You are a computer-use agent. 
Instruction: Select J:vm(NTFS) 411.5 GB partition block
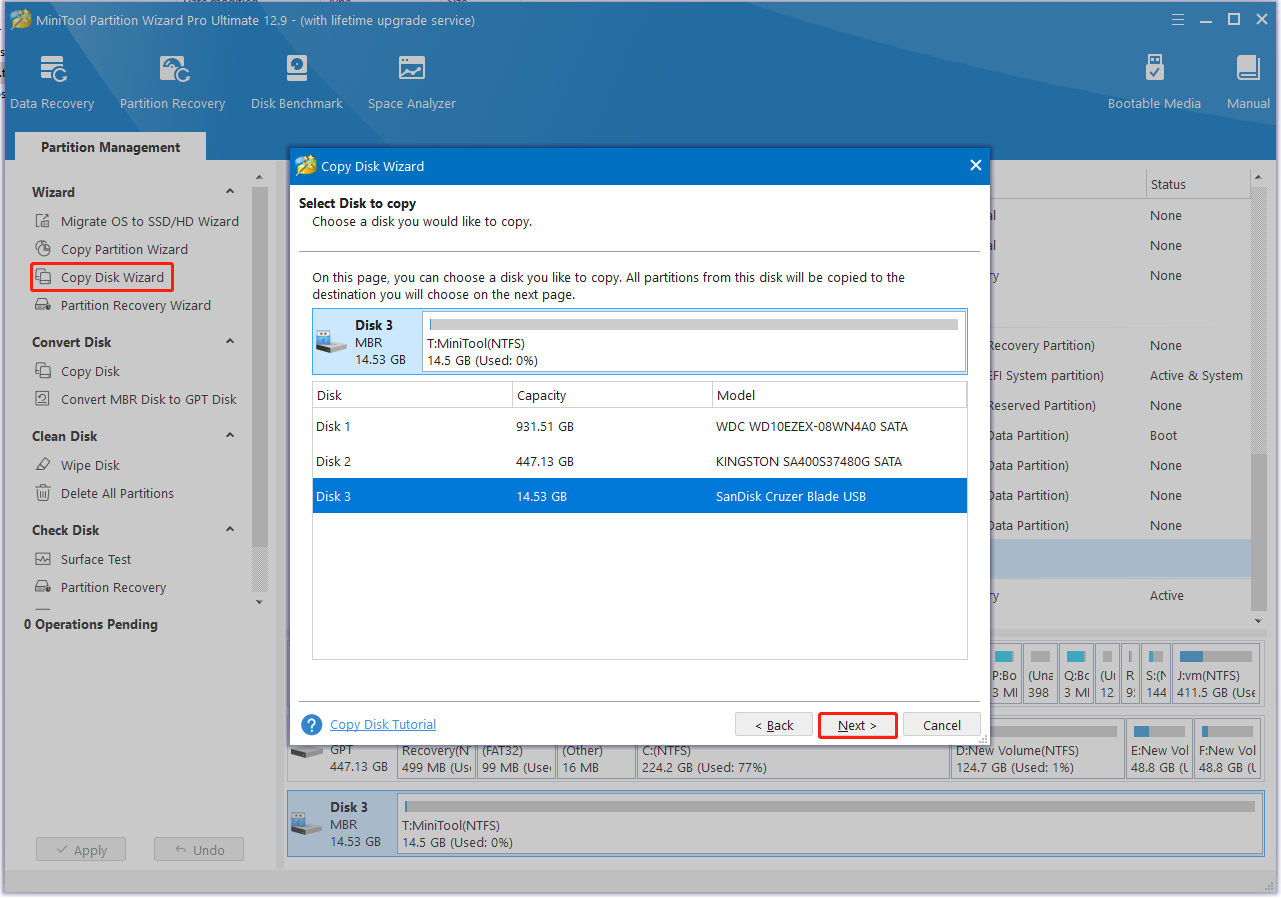(x=1217, y=672)
